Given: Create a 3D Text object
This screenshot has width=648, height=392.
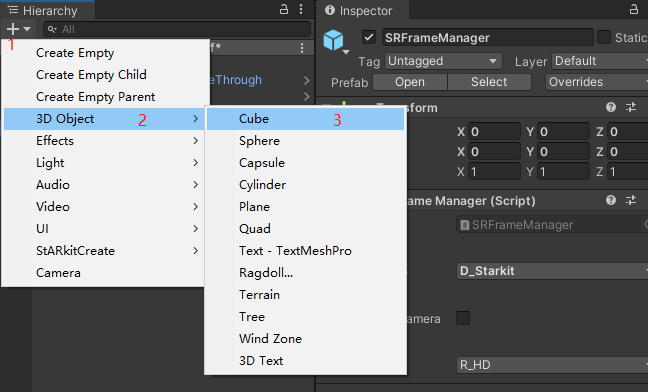Looking at the screenshot, I should pos(305,361).
